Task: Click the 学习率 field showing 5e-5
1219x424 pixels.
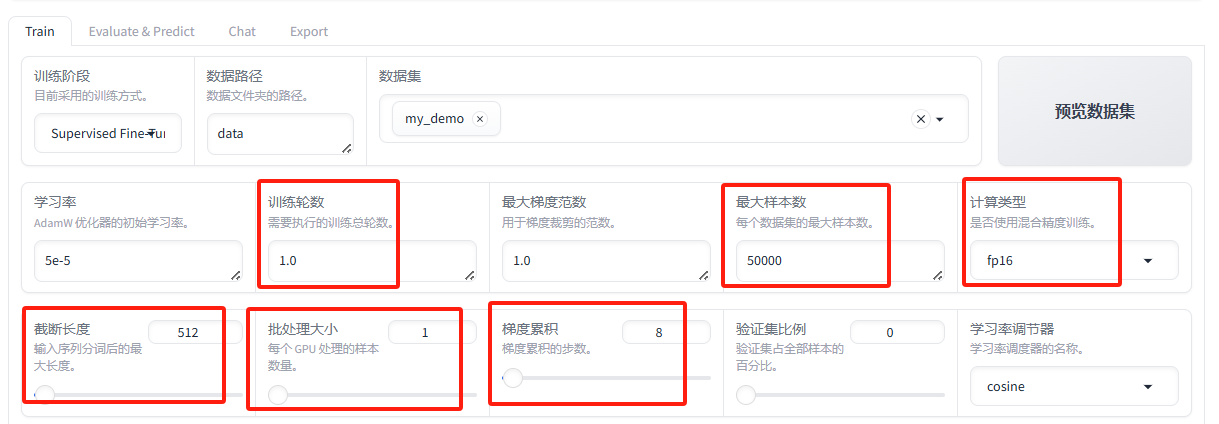Action: tap(138, 260)
